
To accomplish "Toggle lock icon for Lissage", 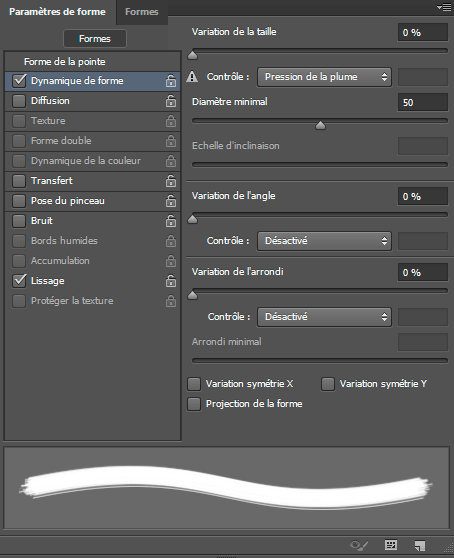I will click(171, 280).
